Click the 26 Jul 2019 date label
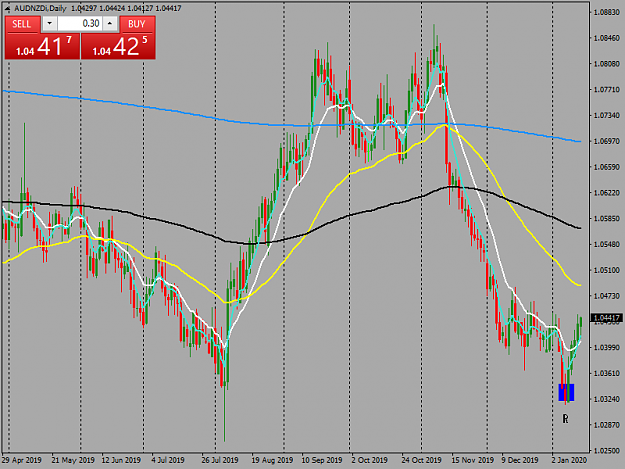The width and height of the screenshot is (625, 469). pyautogui.click(x=220, y=460)
